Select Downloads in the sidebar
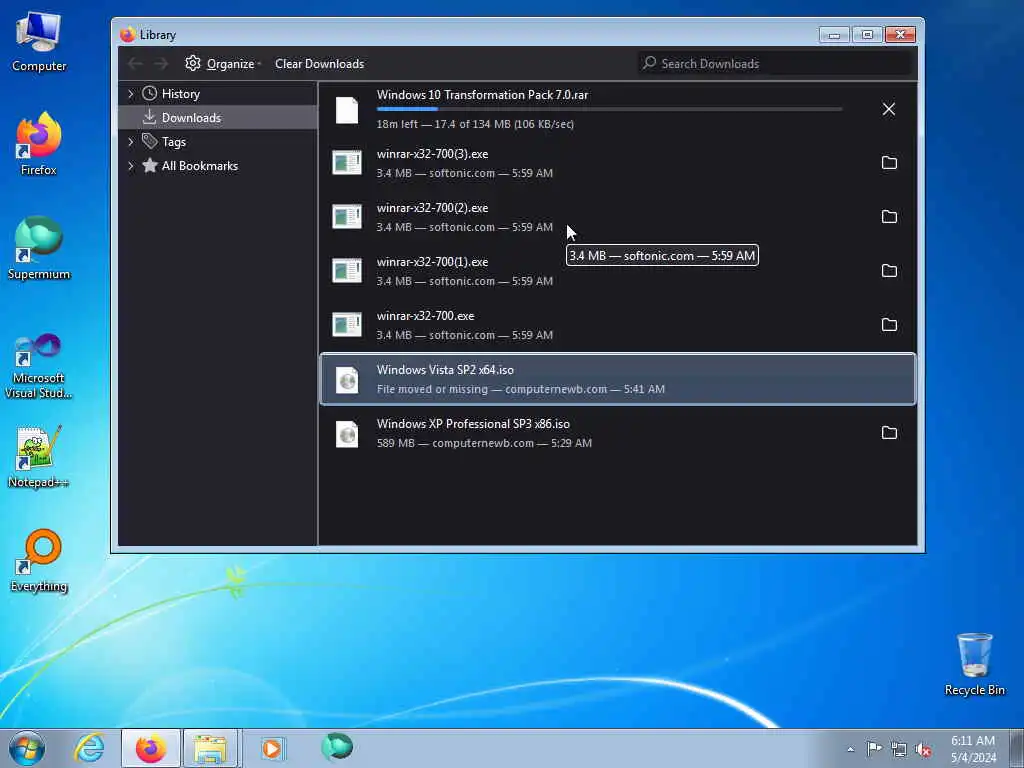 [217, 118]
